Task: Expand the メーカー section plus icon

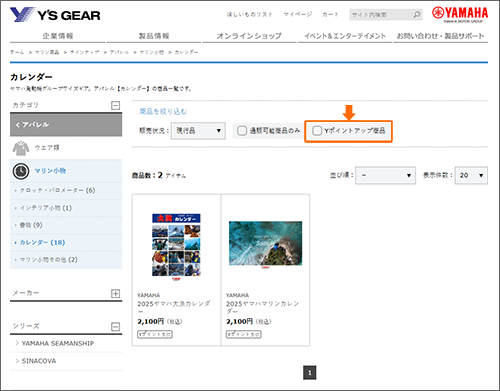Action: click(115, 293)
